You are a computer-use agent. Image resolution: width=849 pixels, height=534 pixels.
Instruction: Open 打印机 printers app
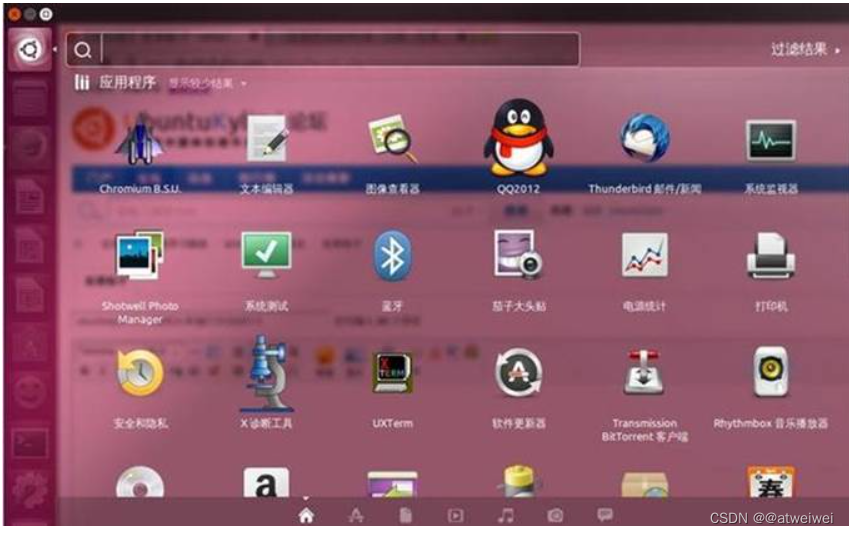[x=770, y=256]
